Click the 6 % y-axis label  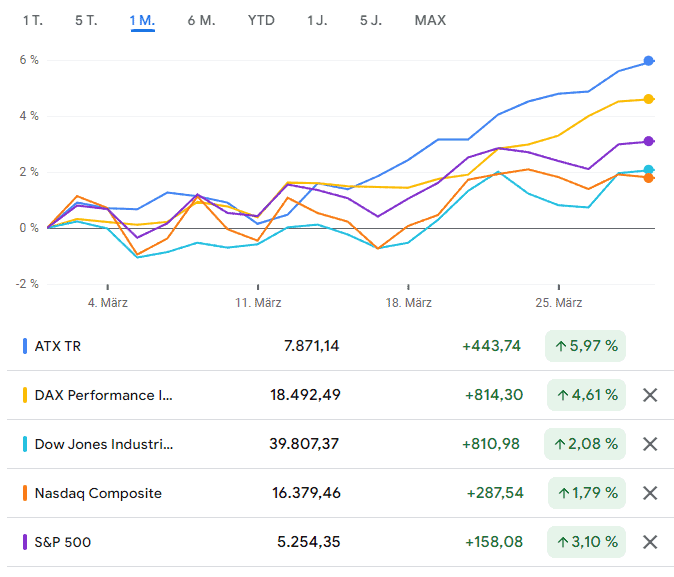[29, 60]
